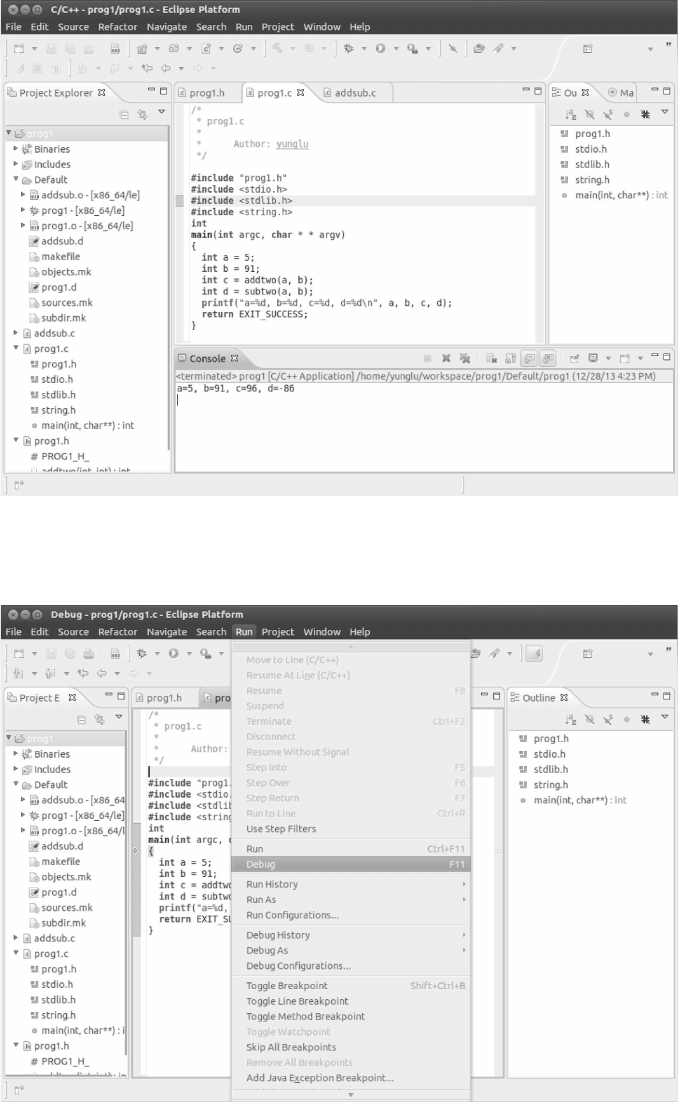Toggle Scroll Lock in Console toolbar
678x1102 pixels.
click(510, 358)
